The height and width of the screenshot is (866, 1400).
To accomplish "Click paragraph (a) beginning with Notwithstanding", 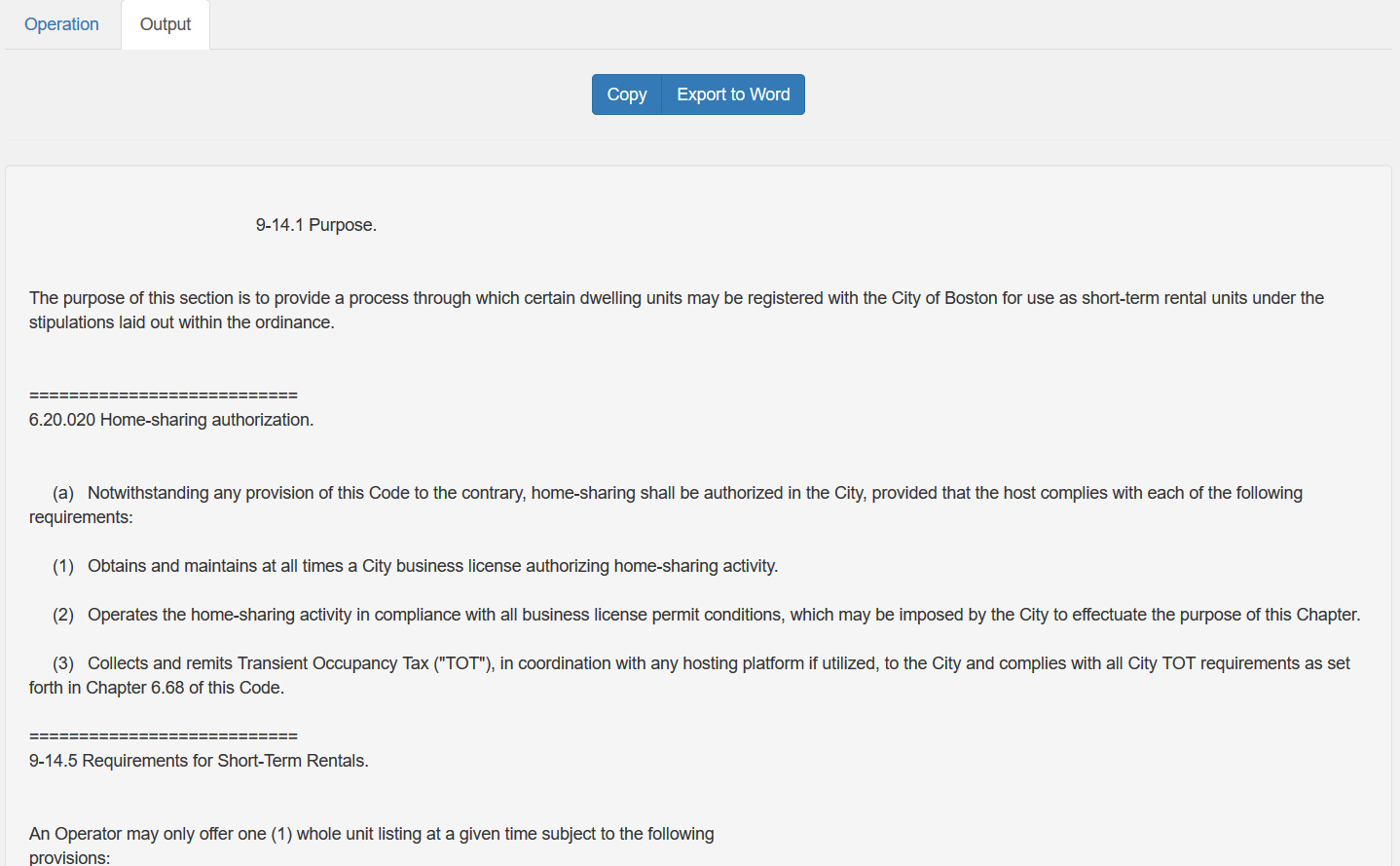I will pyautogui.click(x=666, y=505).
